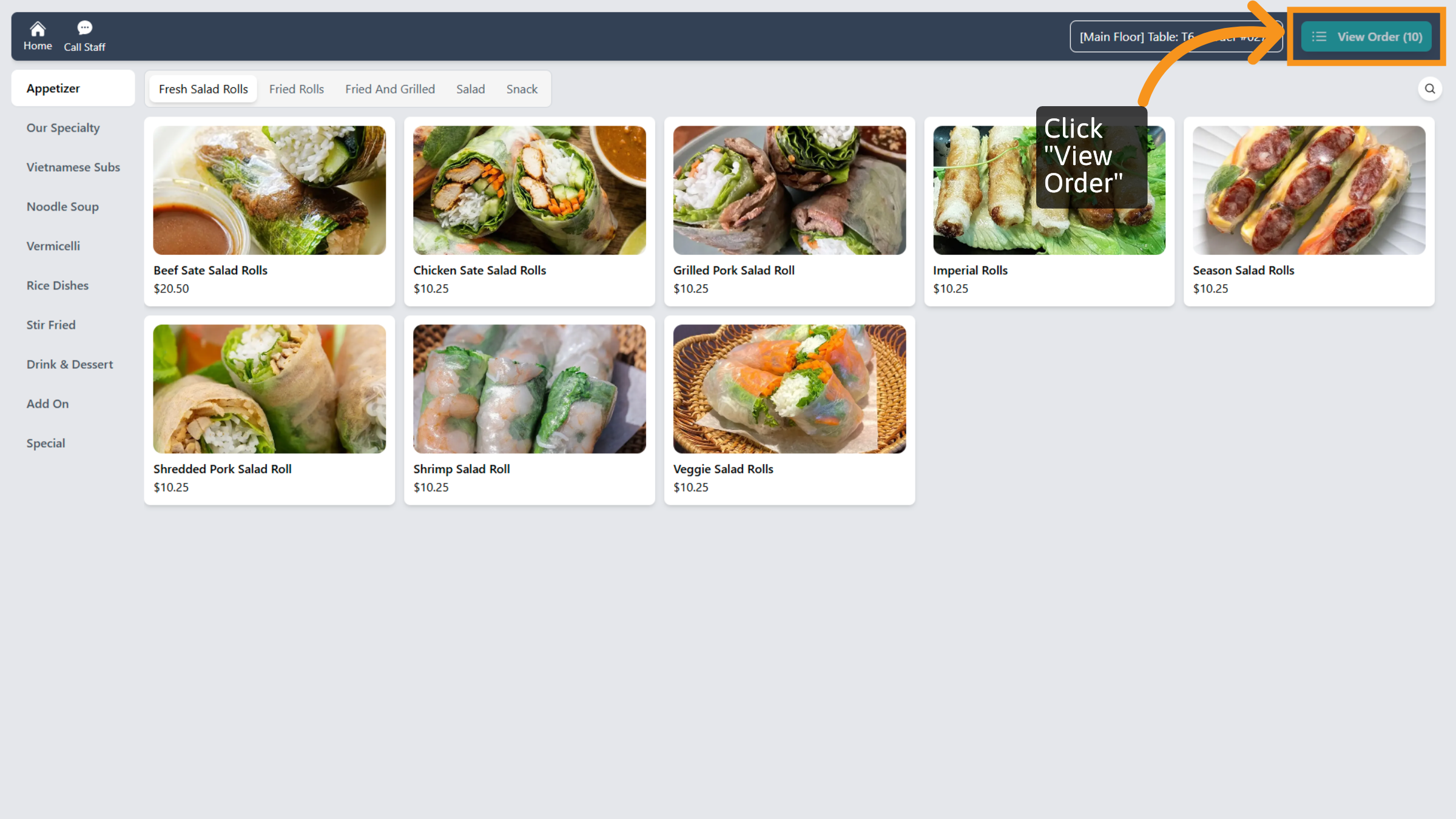Select the Snack subcategory tab
The image size is (1456, 819).
click(x=522, y=89)
